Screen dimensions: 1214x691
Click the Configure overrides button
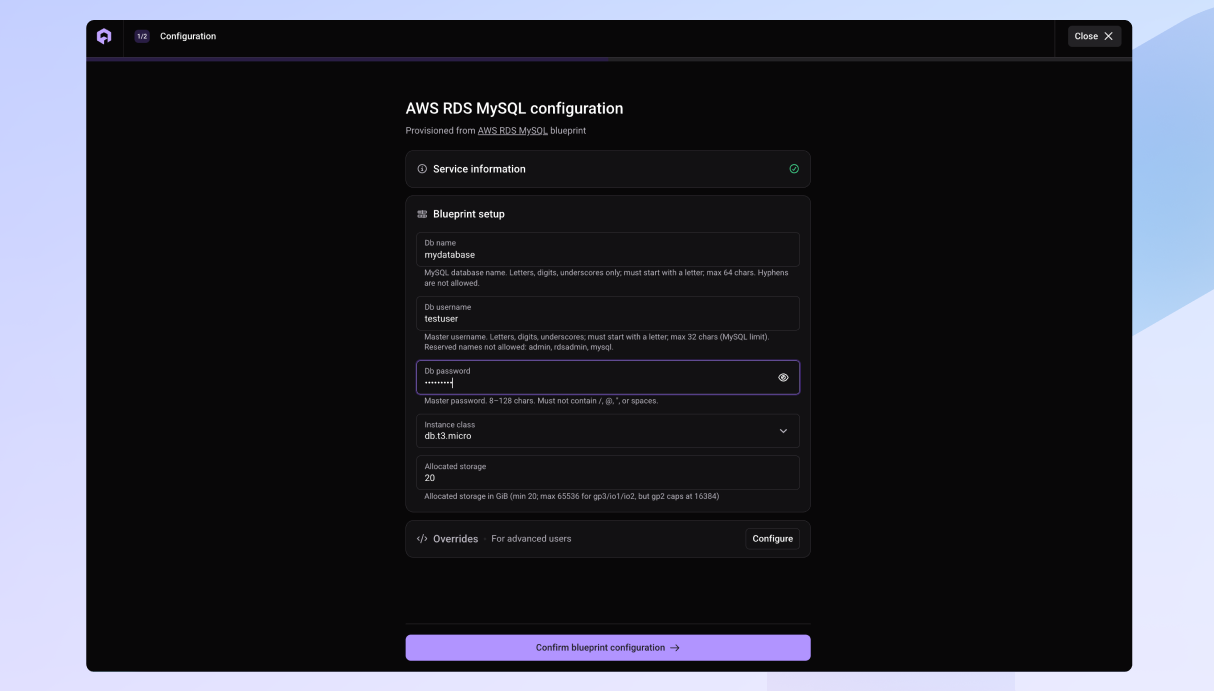pyautogui.click(x=772, y=539)
